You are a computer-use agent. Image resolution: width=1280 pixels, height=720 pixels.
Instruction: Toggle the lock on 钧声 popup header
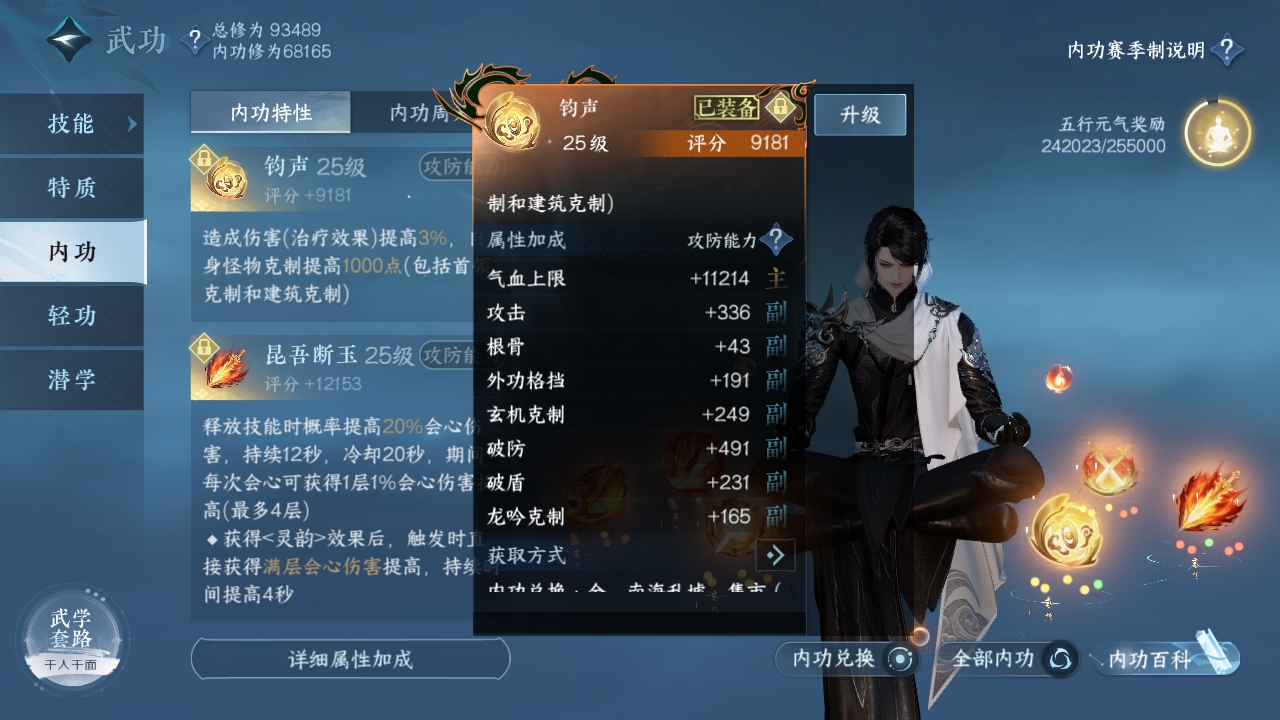pos(780,106)
